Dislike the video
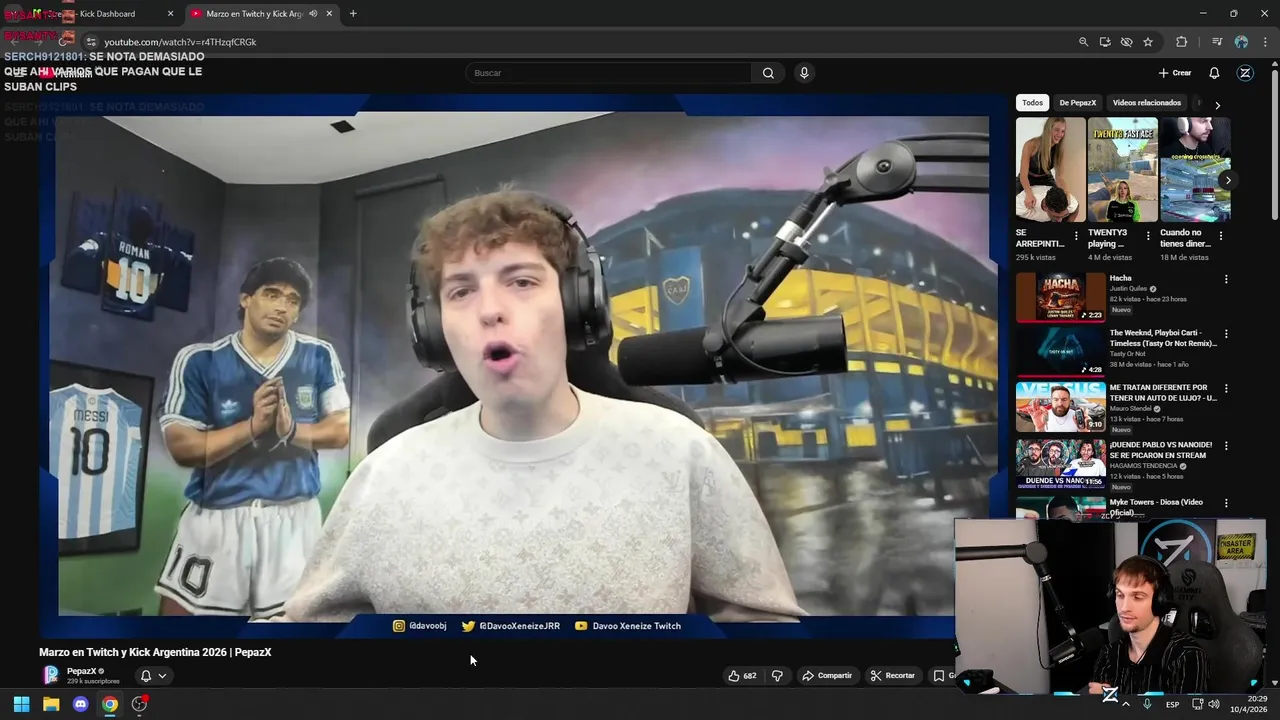The width and height of the screenshot is (1280, 720). pyautogui.click(x=777, y=676)
